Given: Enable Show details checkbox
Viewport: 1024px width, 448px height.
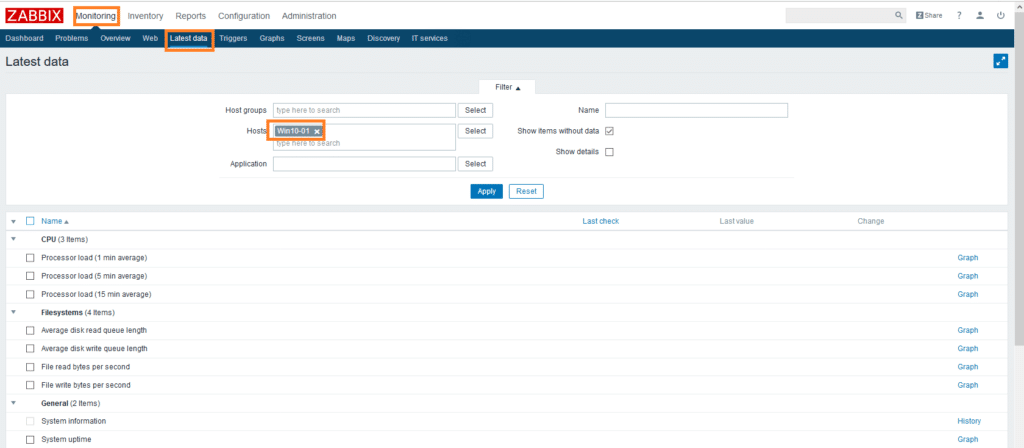Looking at the screenshot, I should (x=609, y=152).
